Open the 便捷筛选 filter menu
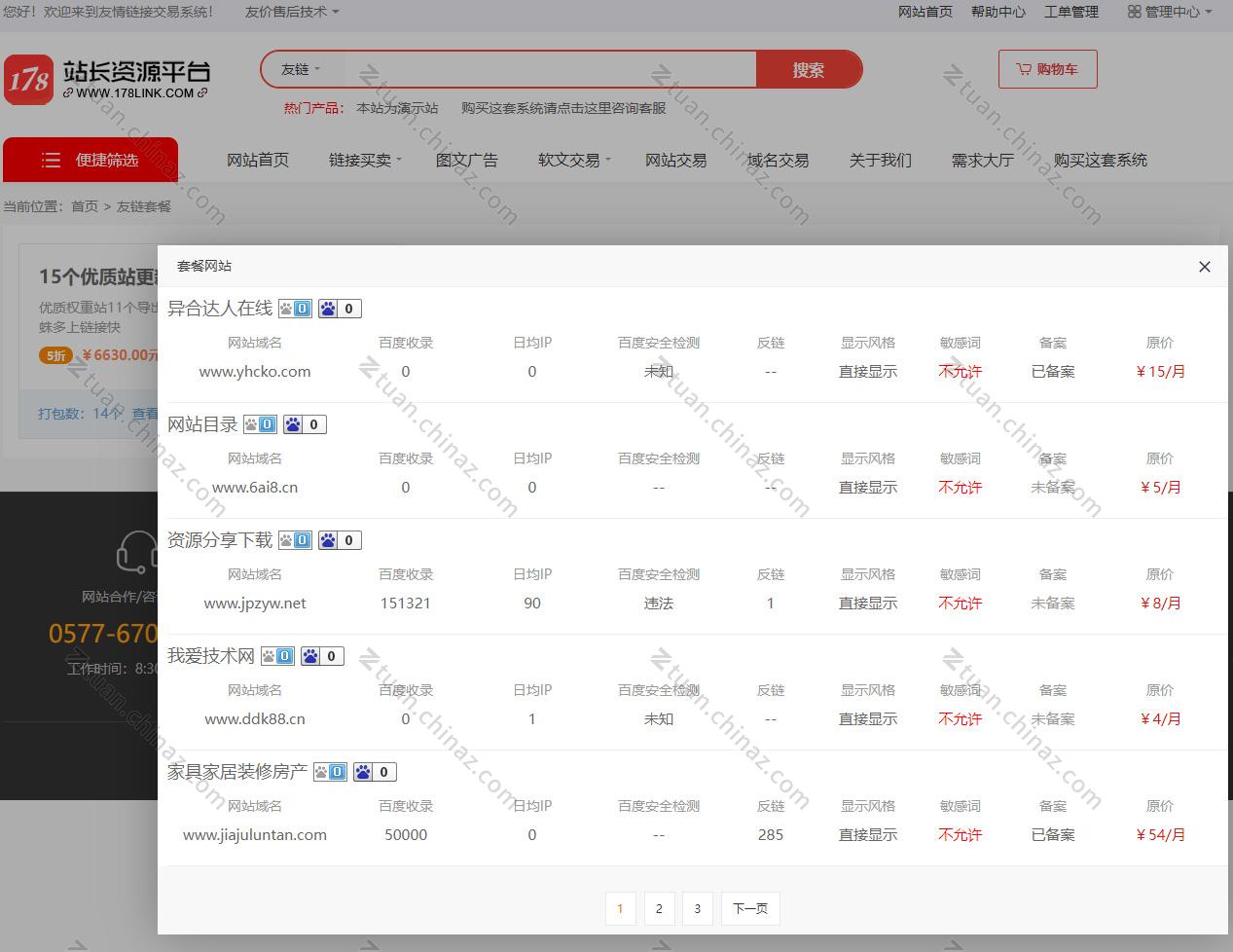This screenshot has height=952, width=1233. tap(91, 160)
